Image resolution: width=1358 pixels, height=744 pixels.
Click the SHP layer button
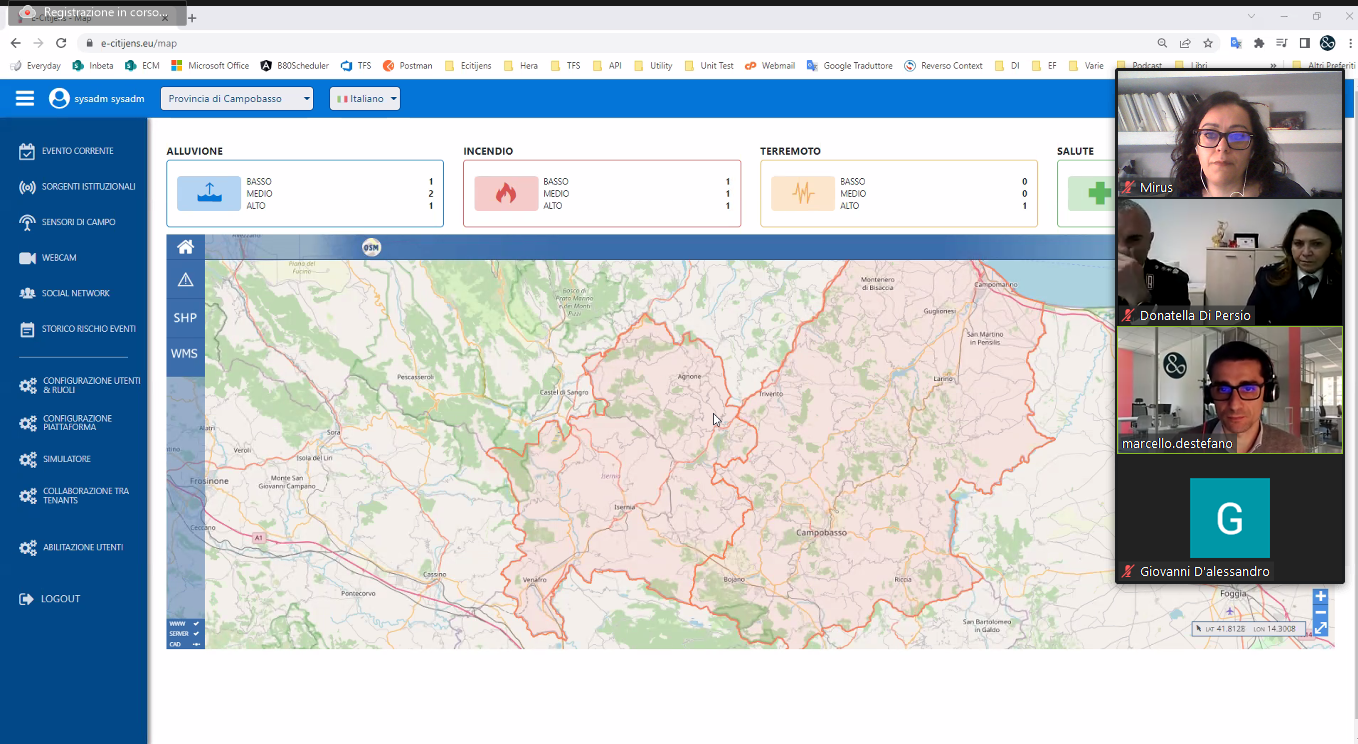[185, 318]
